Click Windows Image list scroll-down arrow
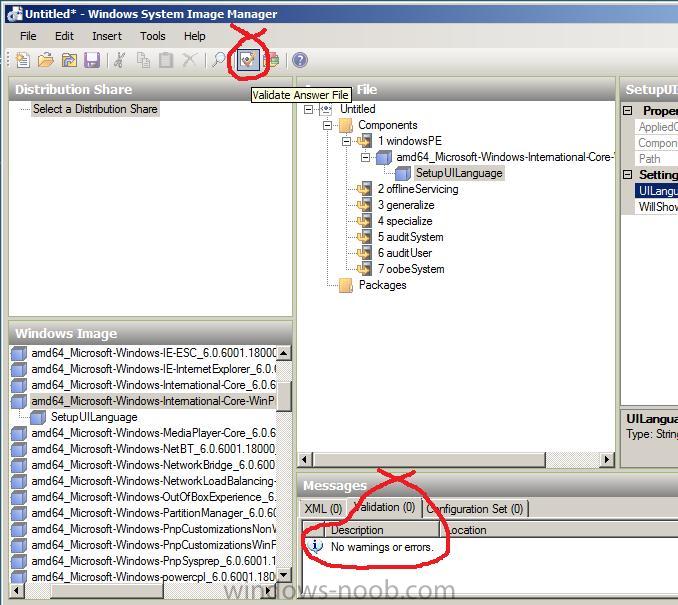 tap(284, 575)
